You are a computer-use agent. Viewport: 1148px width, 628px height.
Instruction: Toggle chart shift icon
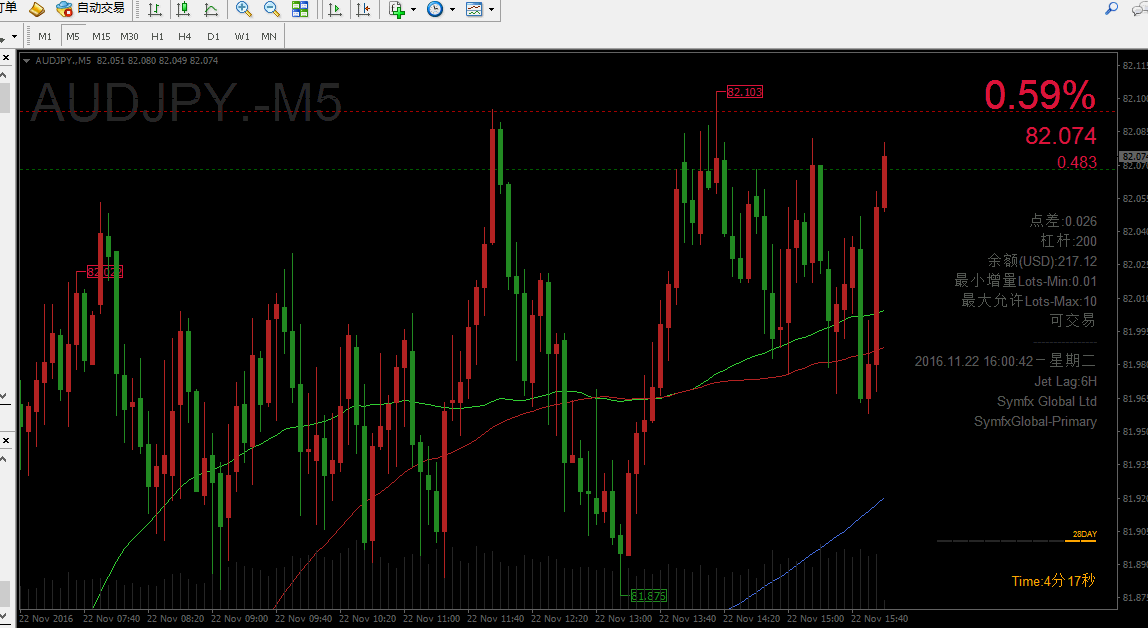[x=363, y=10]
